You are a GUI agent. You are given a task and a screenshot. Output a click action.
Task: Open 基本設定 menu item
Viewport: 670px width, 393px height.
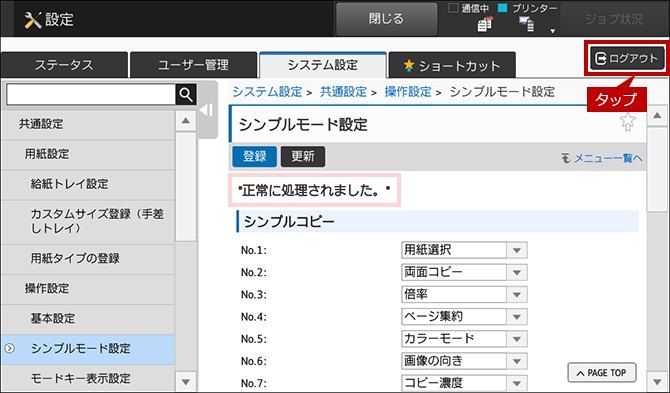[x=88, y=319]
